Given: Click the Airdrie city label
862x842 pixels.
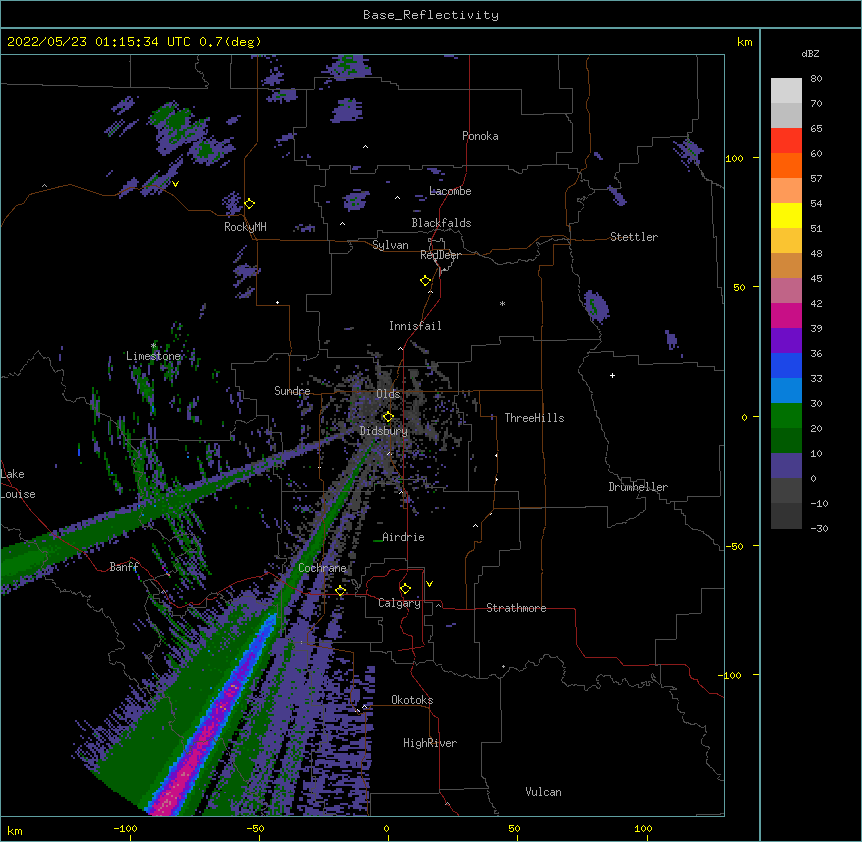Looking at the screenshot, I should pyautogui.click(x=404, y=537).
